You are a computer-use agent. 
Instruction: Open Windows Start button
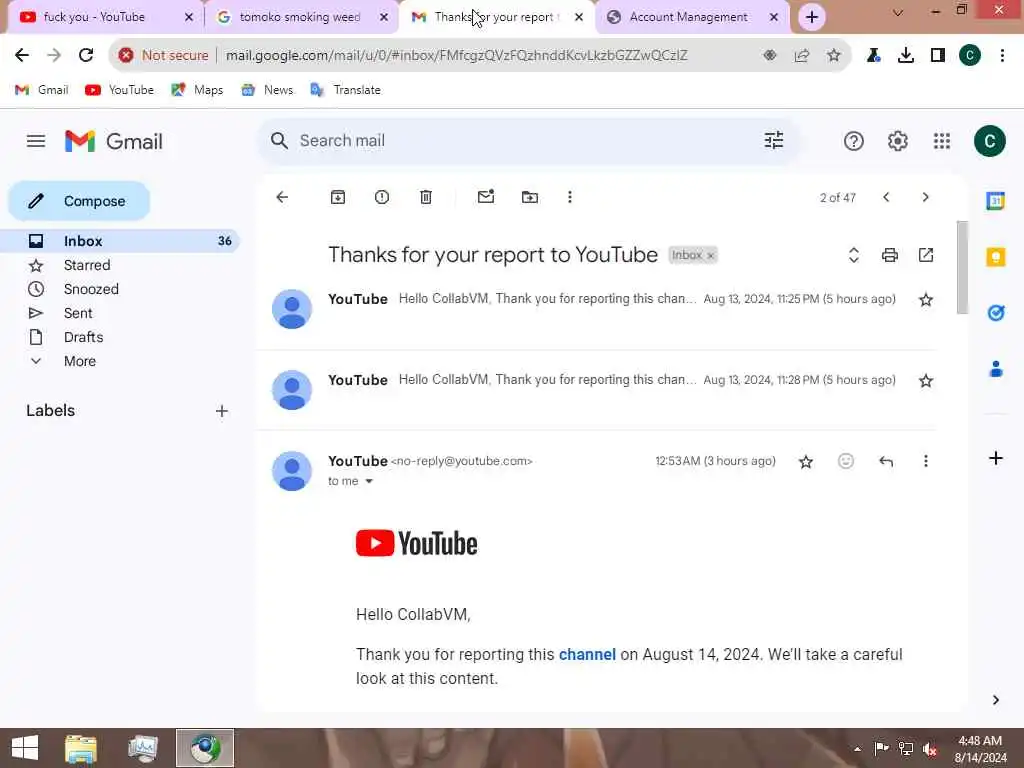(x=25, y=748)
